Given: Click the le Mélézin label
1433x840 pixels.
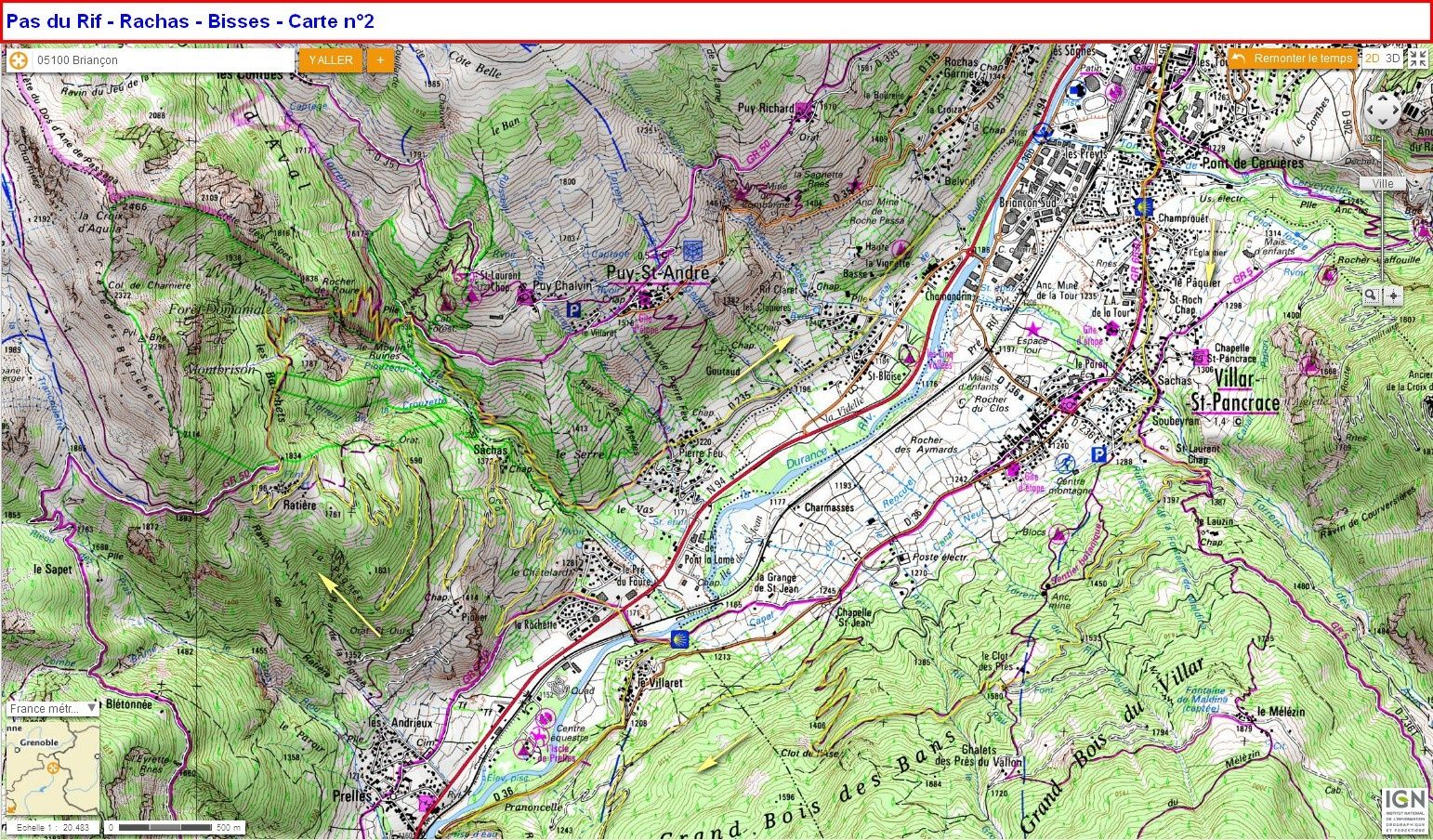Looking at the screenshot, I should point(1280,712).
